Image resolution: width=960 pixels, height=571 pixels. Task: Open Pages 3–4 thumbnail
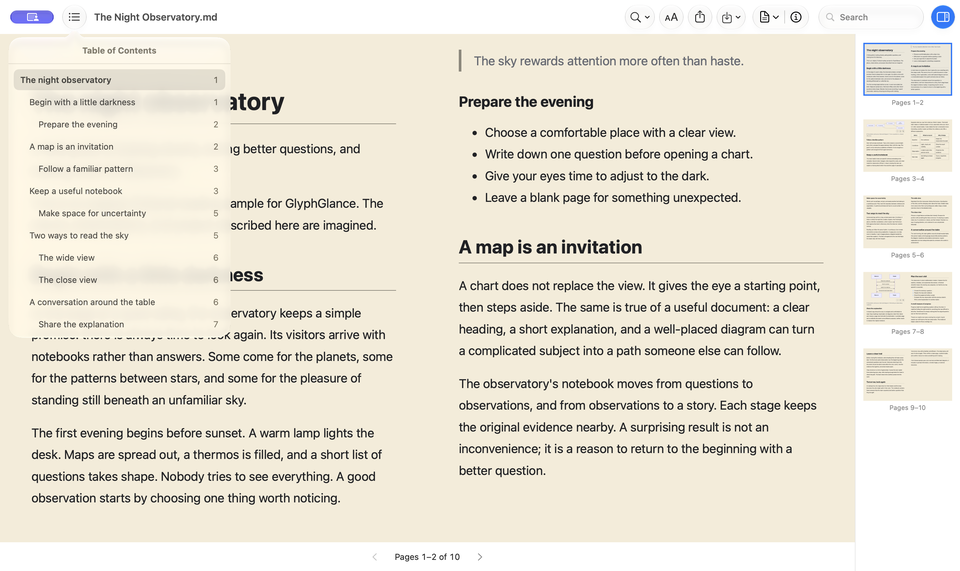click(907, 146)
